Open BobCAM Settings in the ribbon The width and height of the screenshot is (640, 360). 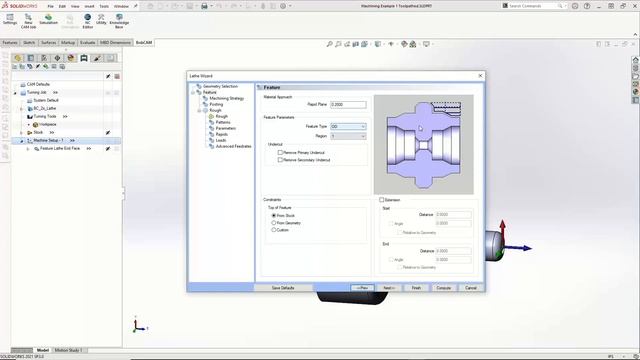[x=10, y=19]
